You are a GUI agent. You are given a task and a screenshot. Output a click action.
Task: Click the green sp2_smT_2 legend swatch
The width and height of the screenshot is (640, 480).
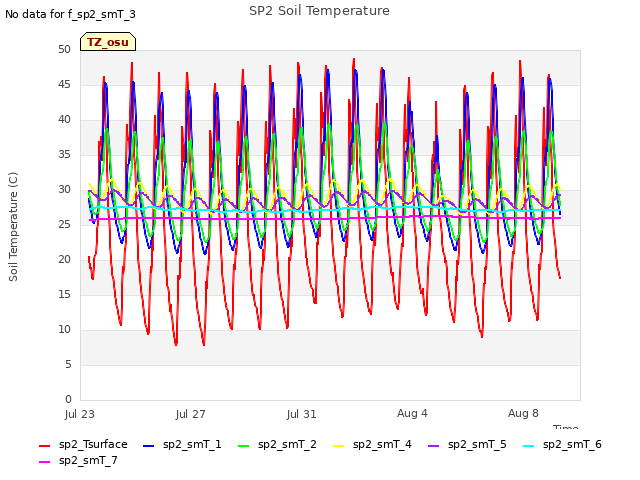[x=243, y=446]
